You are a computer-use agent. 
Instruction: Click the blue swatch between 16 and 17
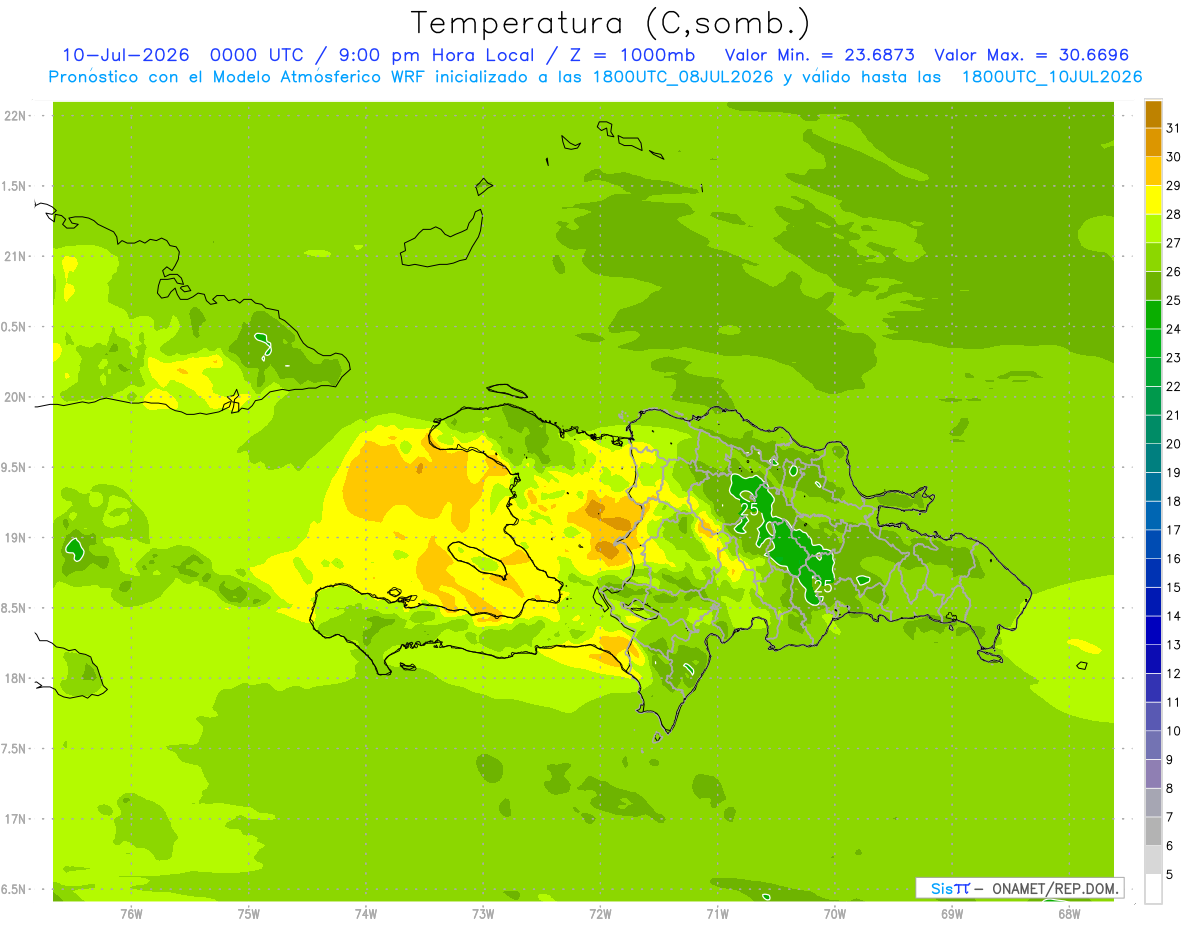point(1153,544)
